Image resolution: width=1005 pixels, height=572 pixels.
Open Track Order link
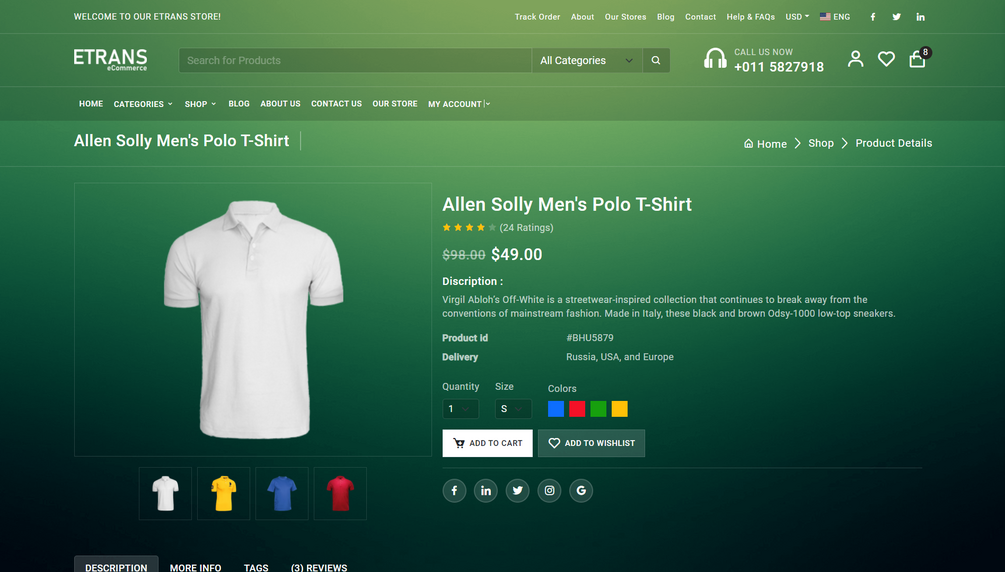(537, 17)
